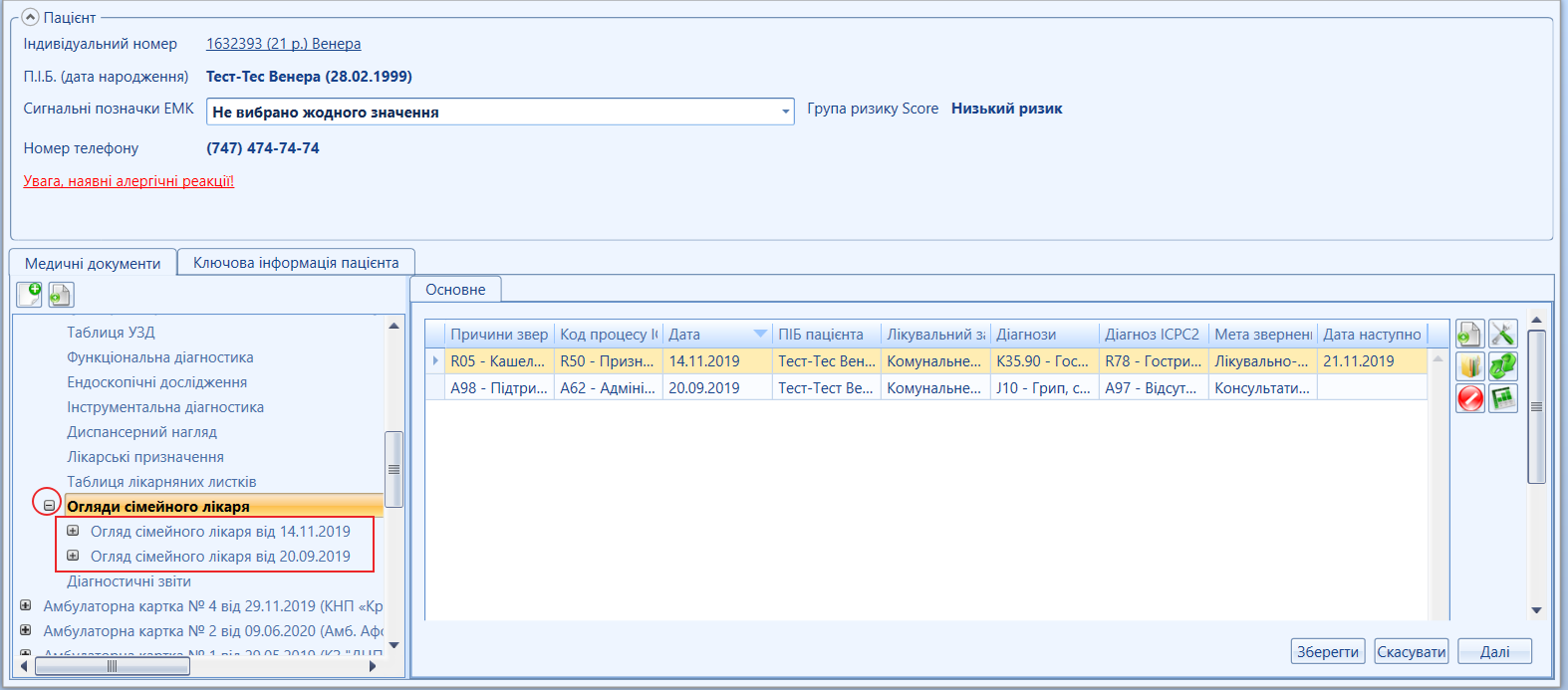This screenshot has height=690, width=1568.
Task: Click the Діагноз ICPC2 column header
Action: click(1153, 335)
